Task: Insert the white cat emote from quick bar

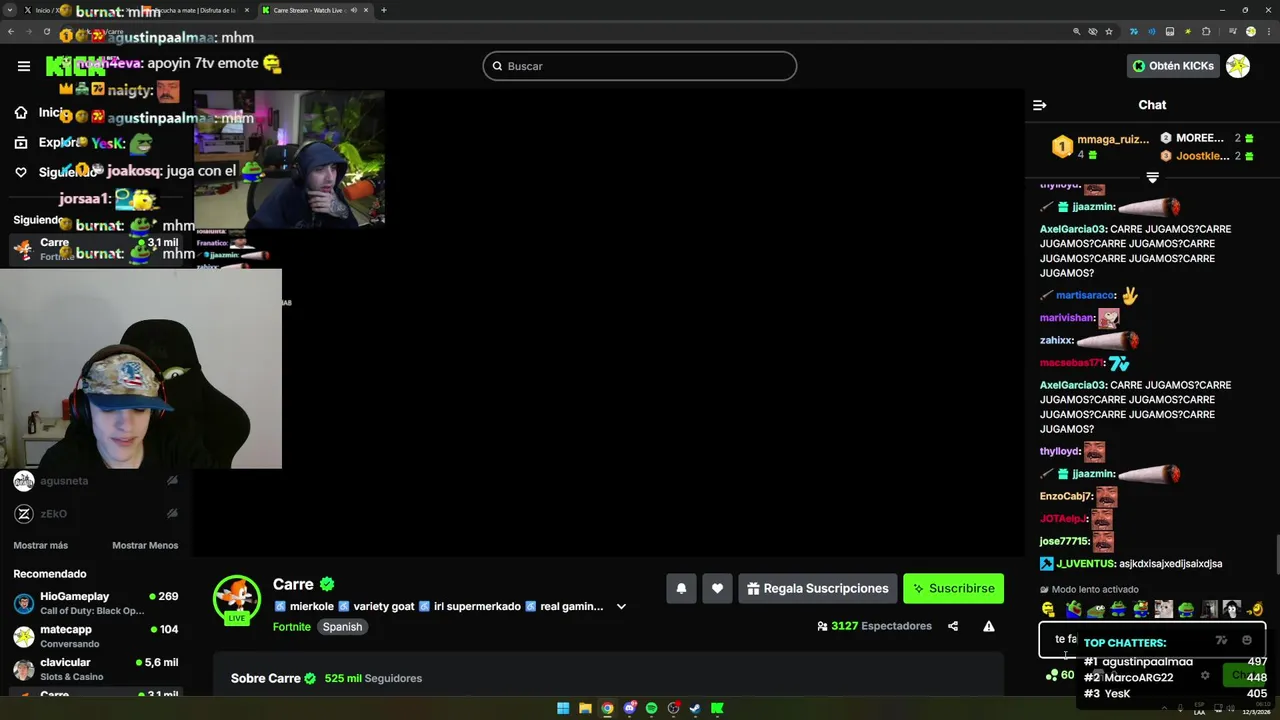Action: click(x=1163, y=609)
